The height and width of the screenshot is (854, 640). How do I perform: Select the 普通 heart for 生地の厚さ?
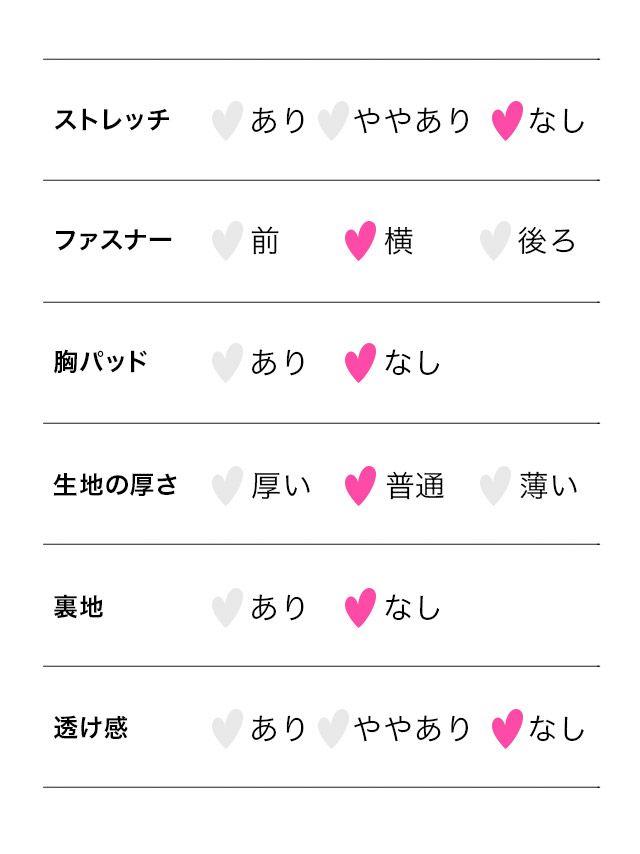click(x=360, y=486)
